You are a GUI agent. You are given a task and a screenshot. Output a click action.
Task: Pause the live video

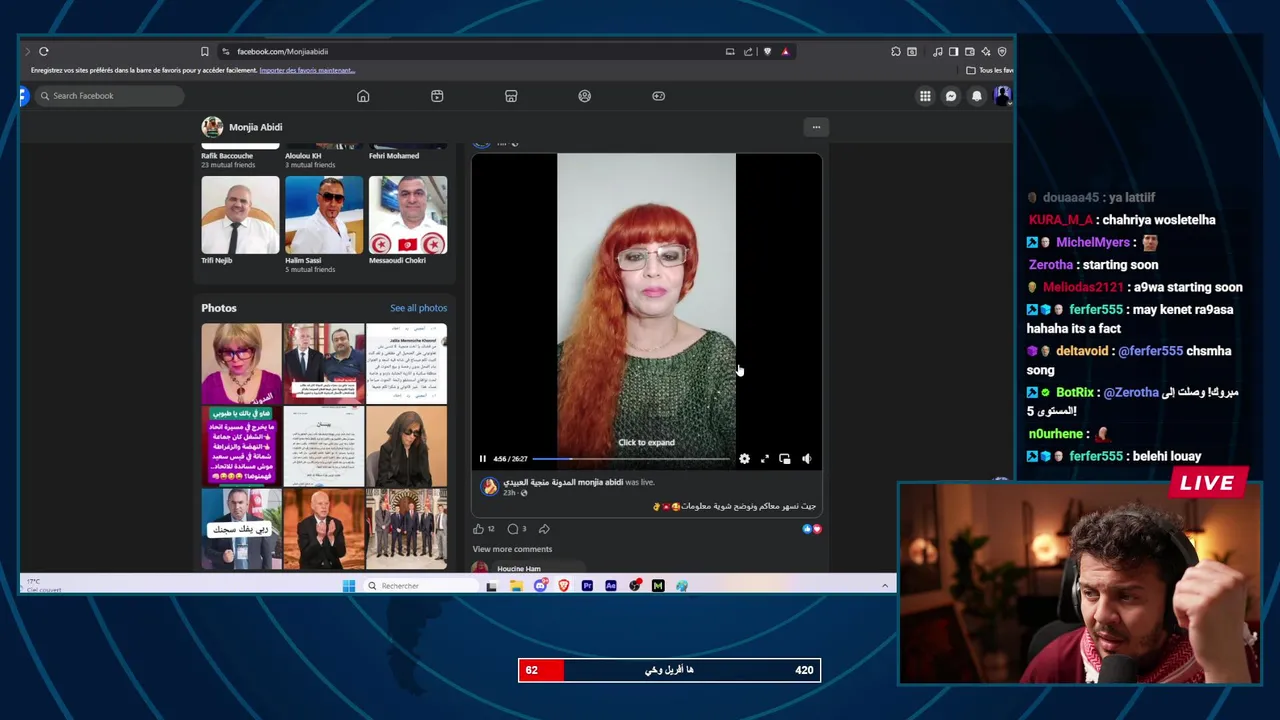click(x=483, y=459)
